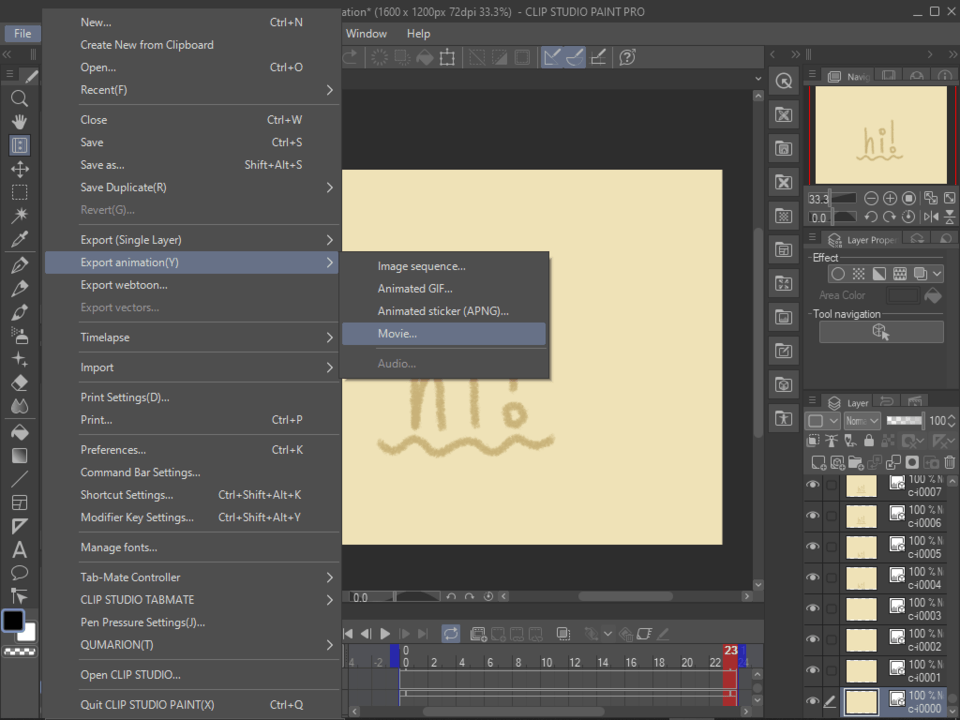This screenshot has width=960, height=720.
Task: Select the Text tool
Action: coord(19,548)
